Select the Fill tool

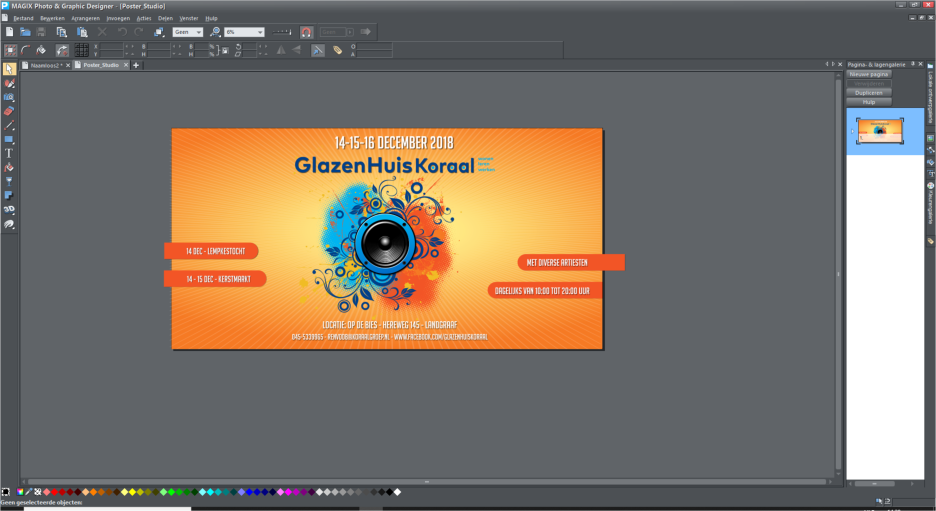[9, 167]
